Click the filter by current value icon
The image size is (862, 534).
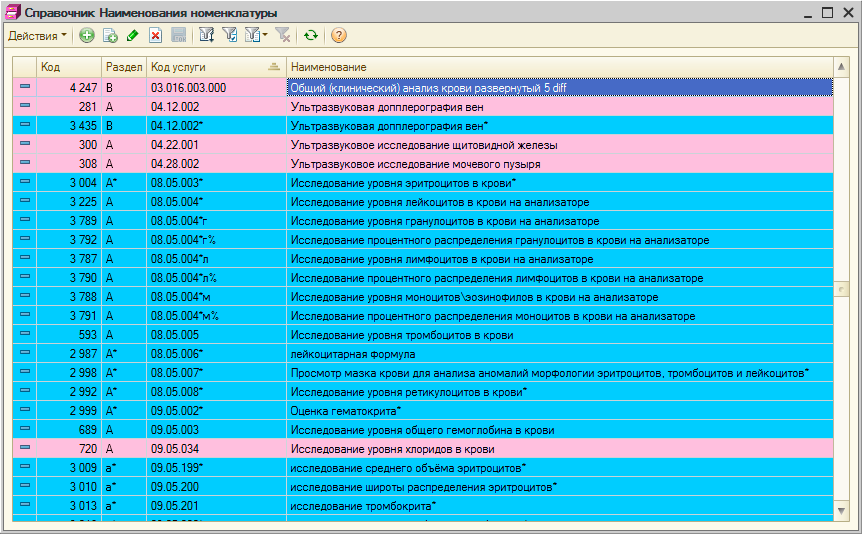pos(230,36)
